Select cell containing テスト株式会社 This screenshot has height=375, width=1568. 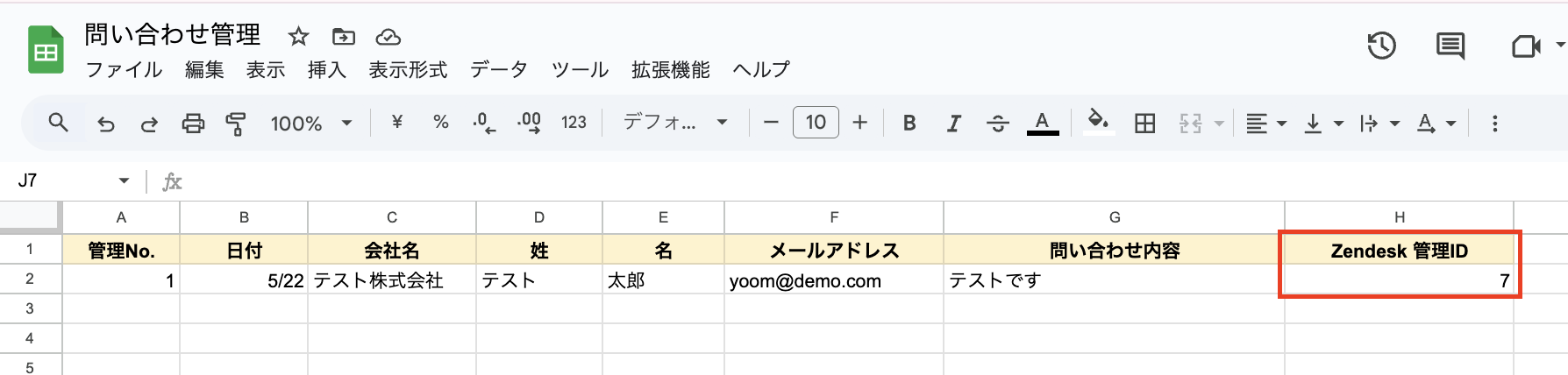pyautogui.click(x=392, y=280)
